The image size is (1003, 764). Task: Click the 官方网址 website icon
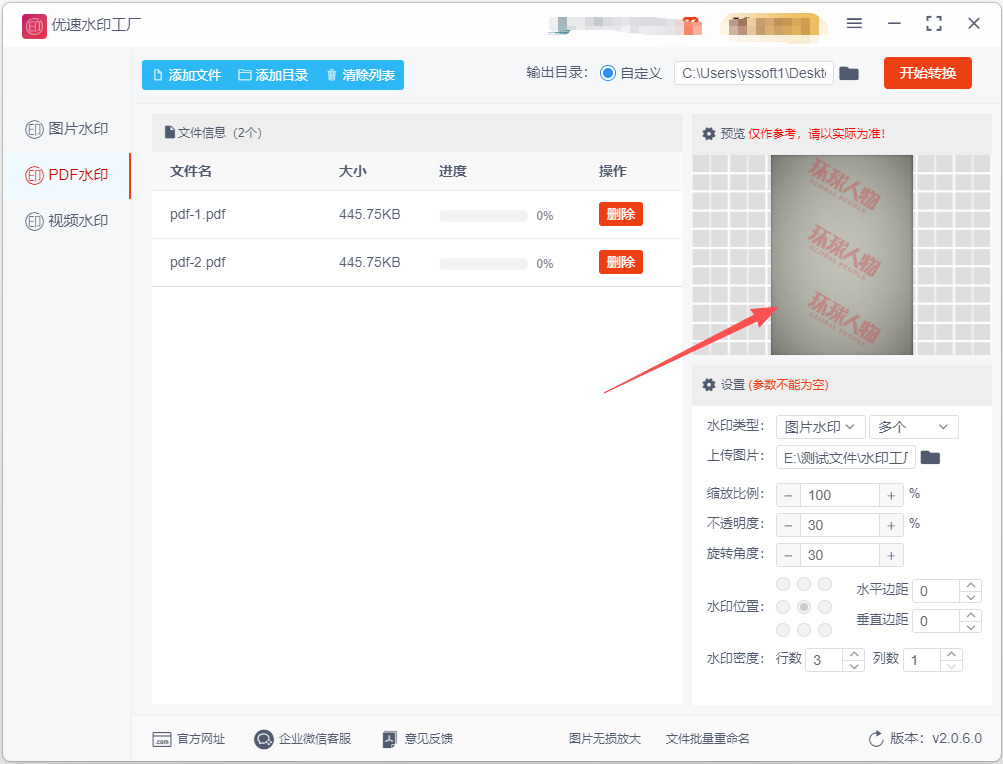click(x=162, y=739)
